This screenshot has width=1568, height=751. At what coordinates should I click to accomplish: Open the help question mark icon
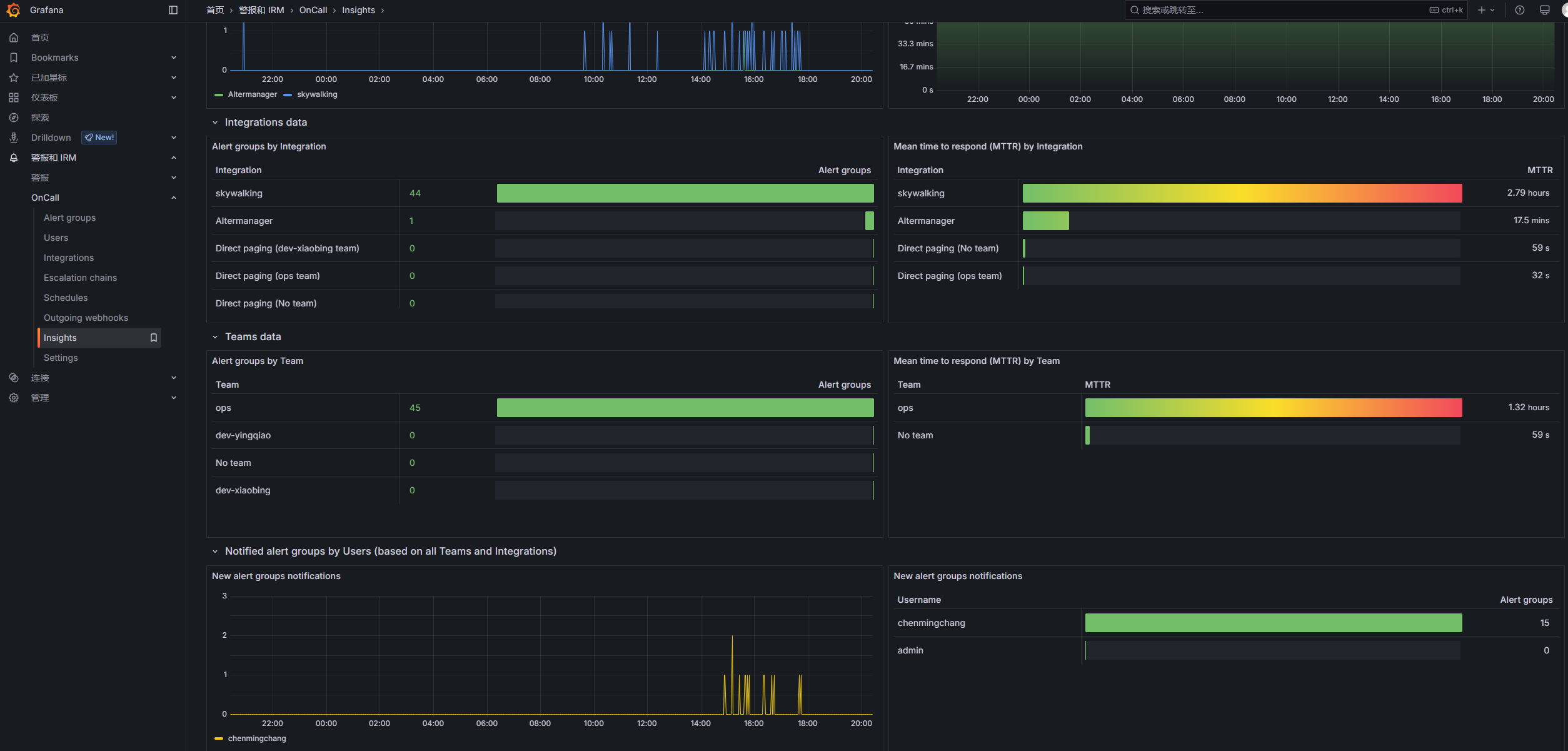[x=1519, y=10]
